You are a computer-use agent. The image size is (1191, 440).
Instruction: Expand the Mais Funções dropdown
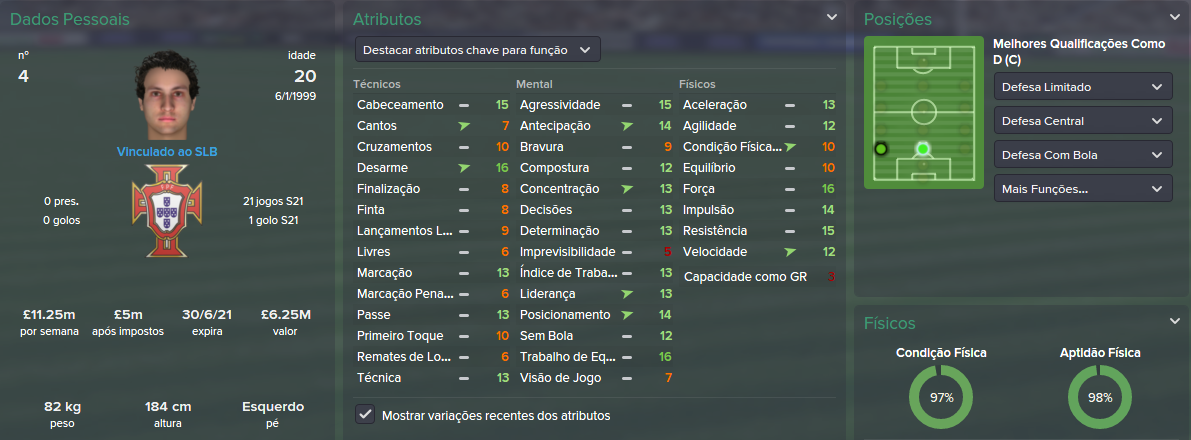(1082, 188)
